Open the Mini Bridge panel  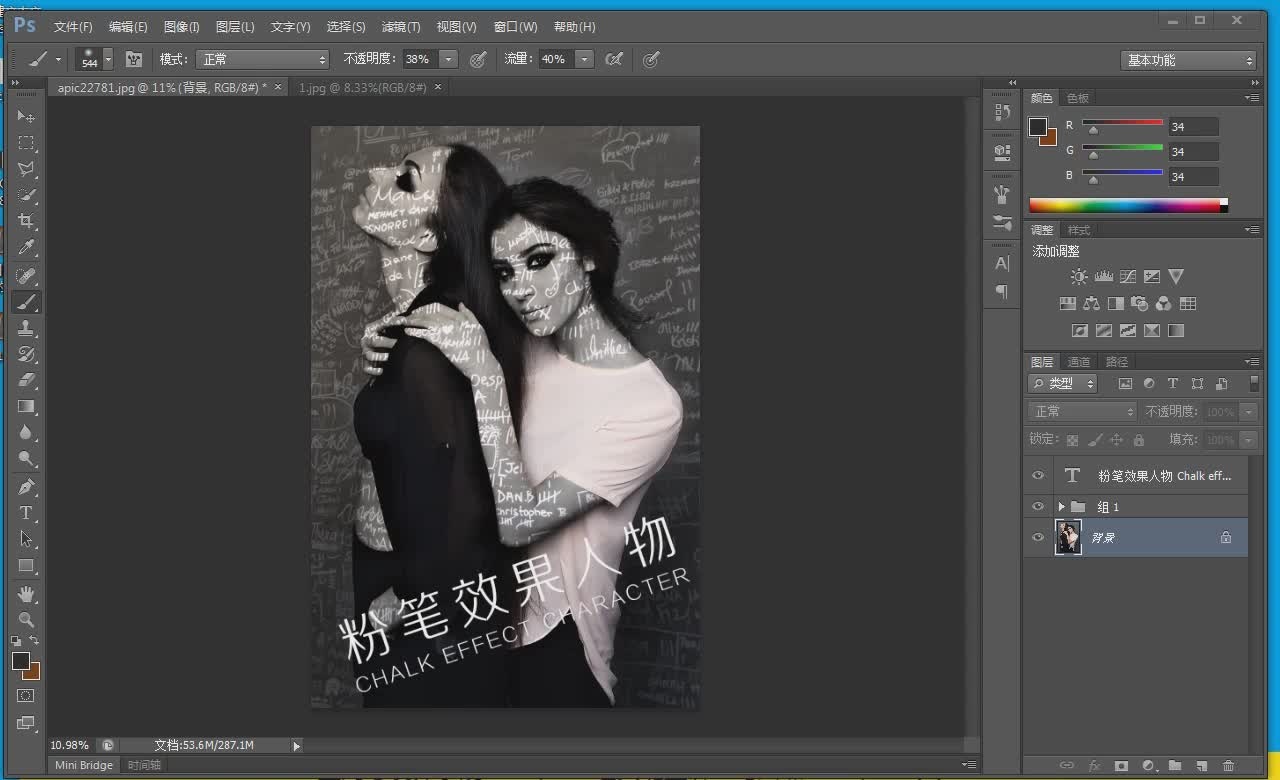[x=84, y=765]
